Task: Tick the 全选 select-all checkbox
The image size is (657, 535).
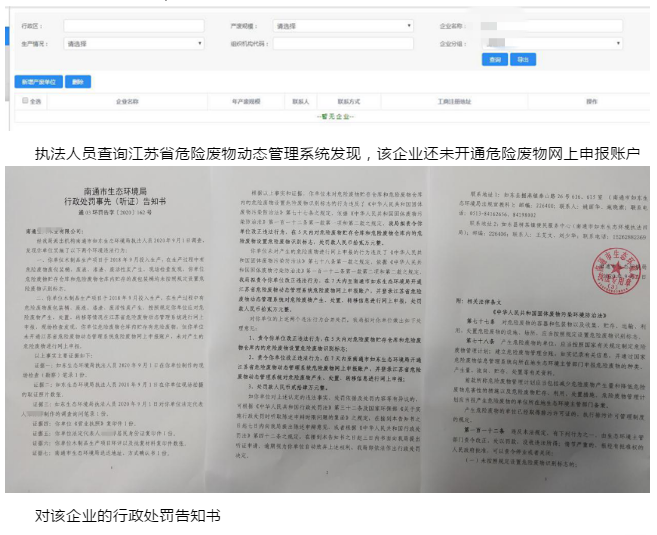Action: click(25, 102)
